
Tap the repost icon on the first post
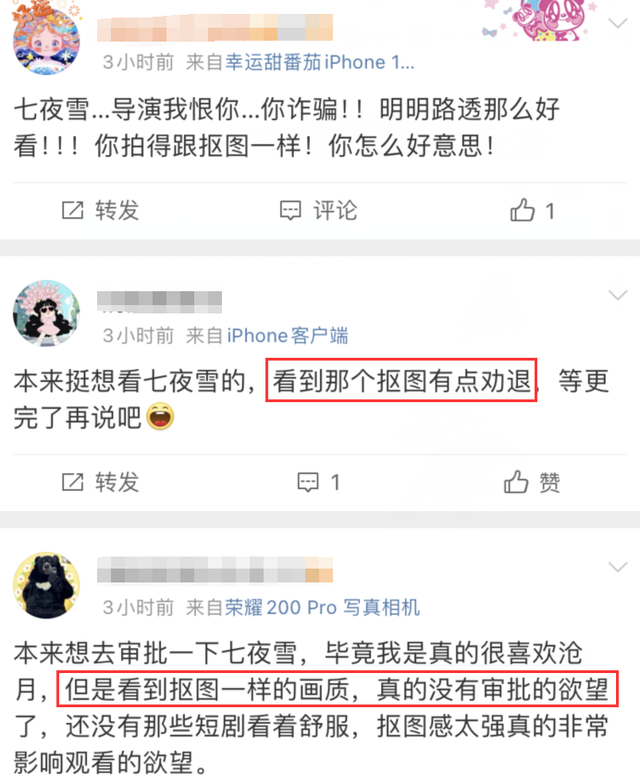(x=72, y=210)
